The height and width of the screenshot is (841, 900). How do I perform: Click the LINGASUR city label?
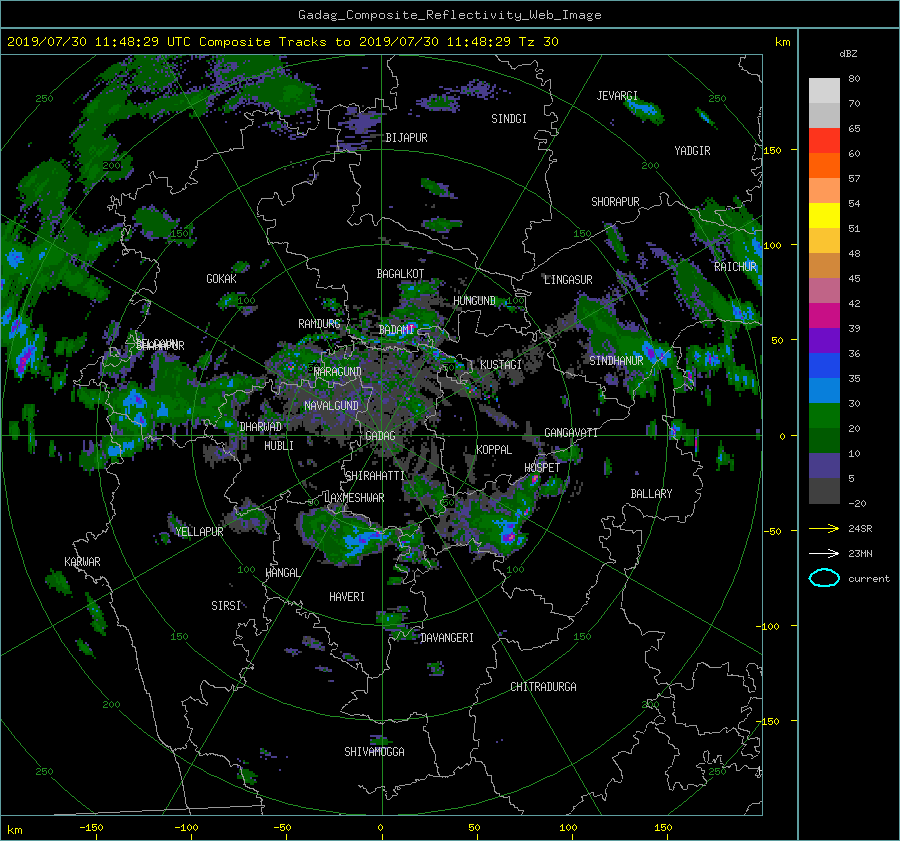568,280
